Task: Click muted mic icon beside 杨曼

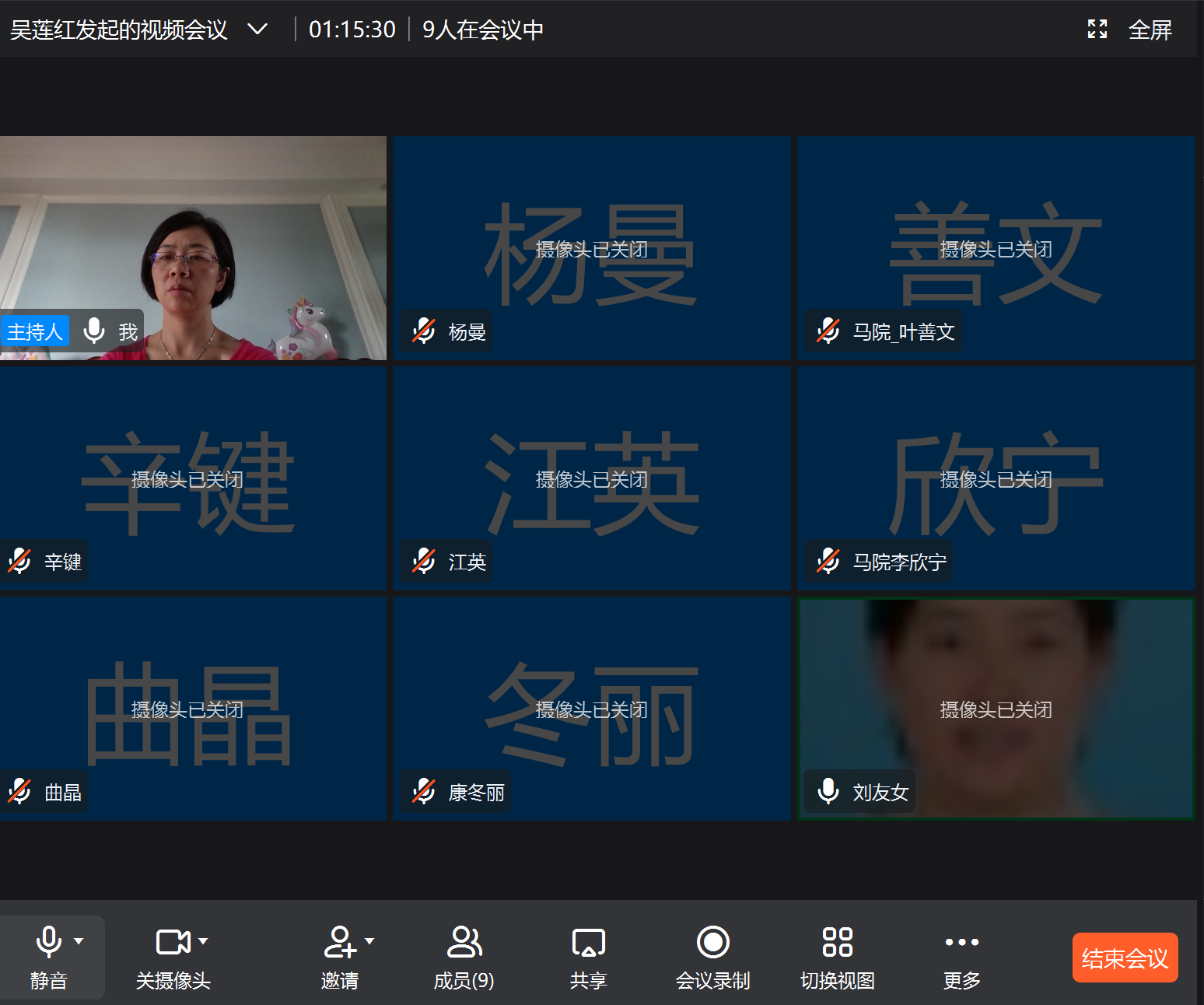Action: tap(424, 331)
